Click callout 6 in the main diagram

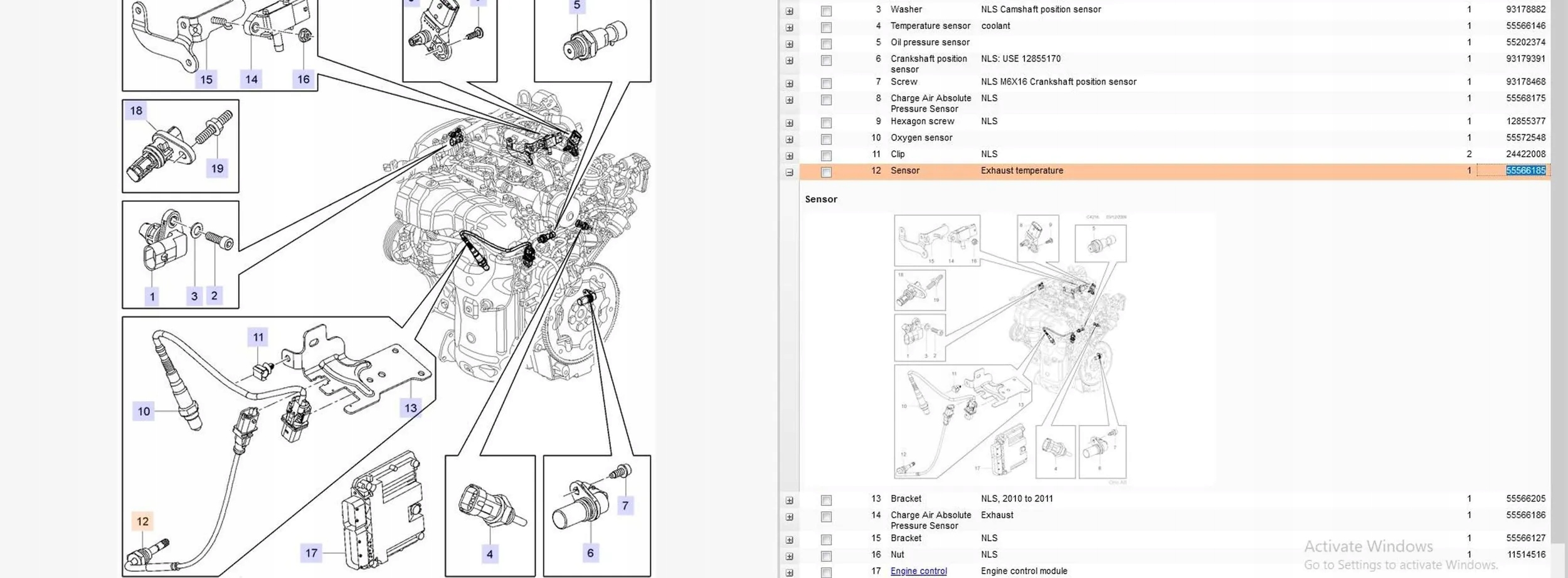click(x=590, y=553)
